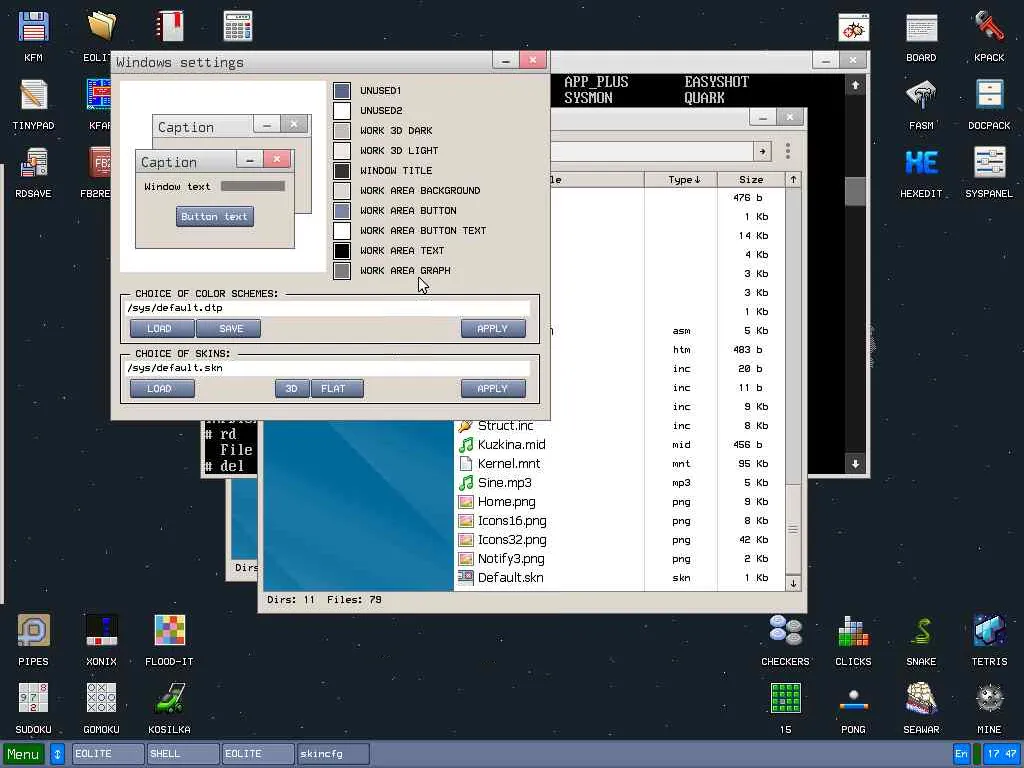The width and height of the screenshot is (1024, 768).
Task: Click SAVE under color schemes
Action: coord(229,328)
